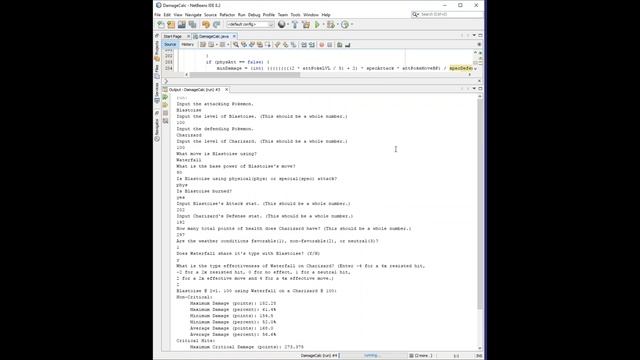The height and width of the screenshot is (360, 640).
Task: Click the Stop icon in Output sidebar
Action: click(165, 113)
